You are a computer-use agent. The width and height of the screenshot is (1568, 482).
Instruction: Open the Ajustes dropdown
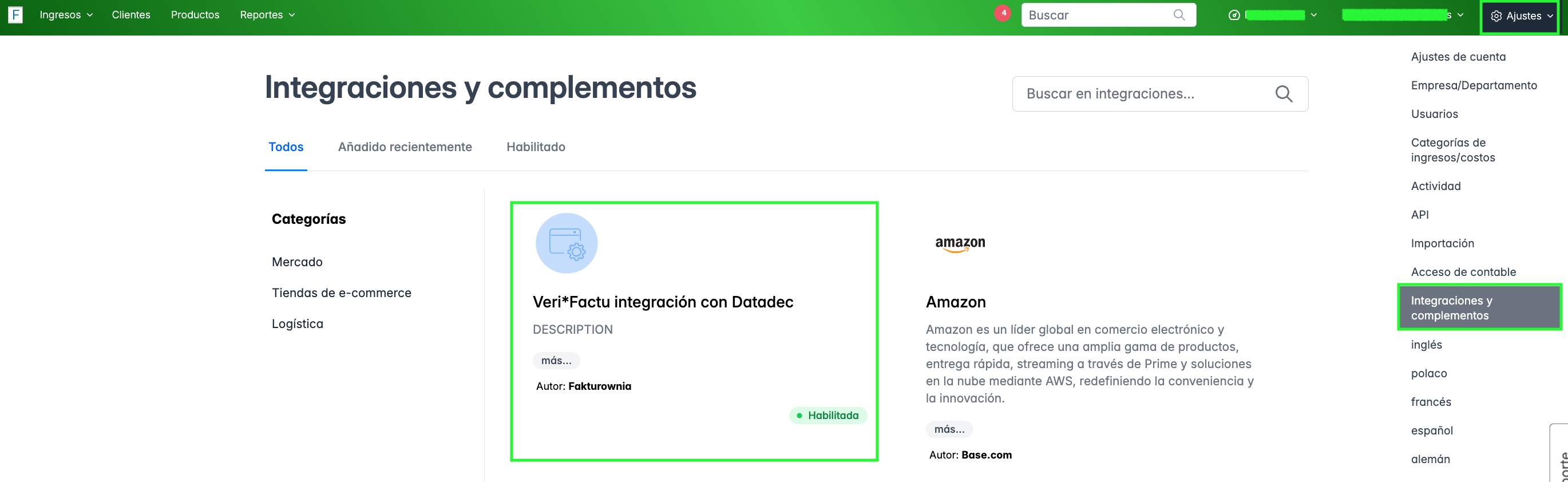coord(1520,17)
